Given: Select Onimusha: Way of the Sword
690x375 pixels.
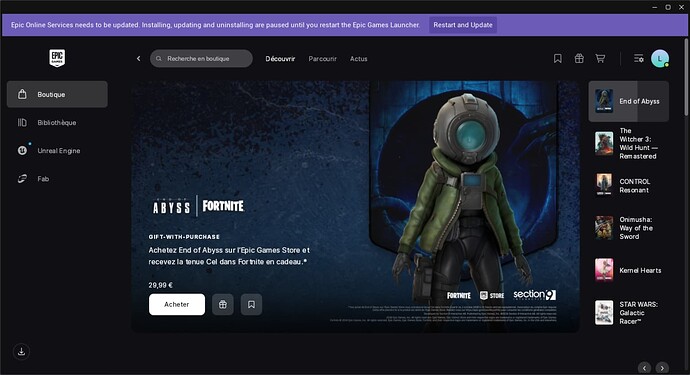Looking at the screenshot, I should point(628,228).
